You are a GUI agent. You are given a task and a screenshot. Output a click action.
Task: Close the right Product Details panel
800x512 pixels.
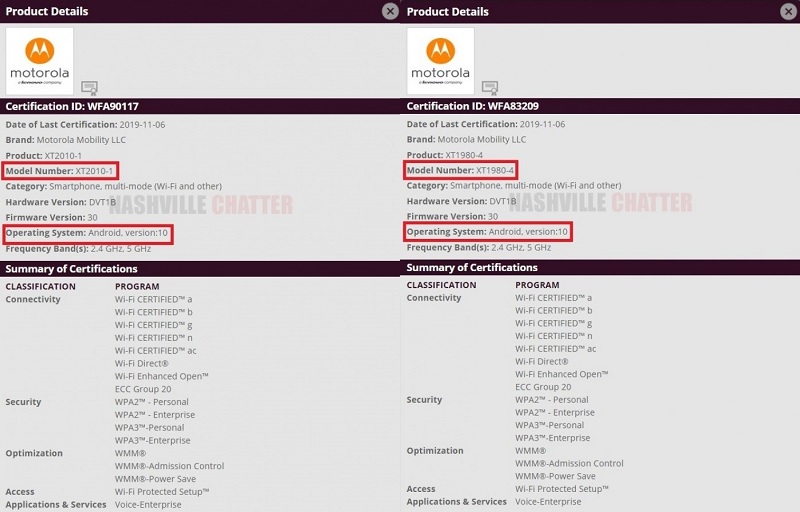coord(788,11)
